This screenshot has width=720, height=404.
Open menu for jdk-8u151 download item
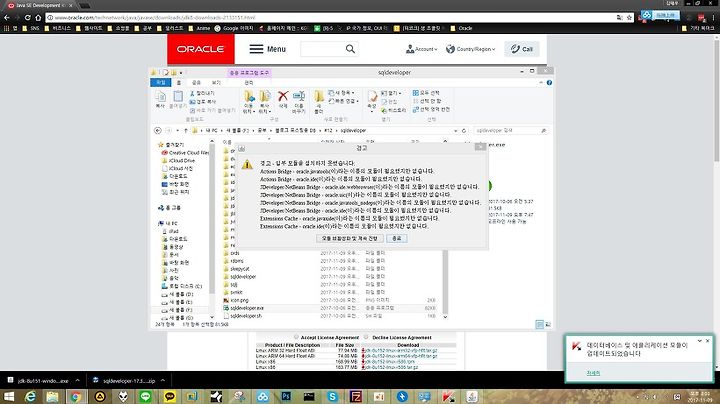click(x=78, y=380)
